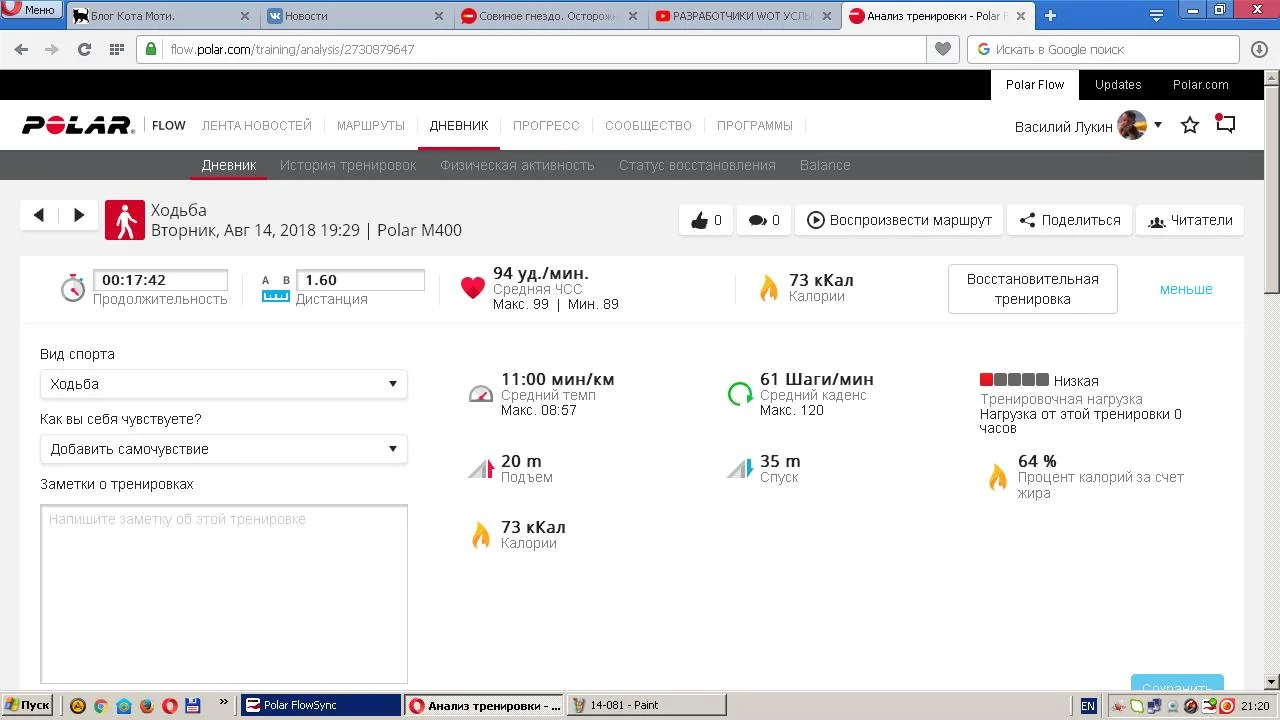1280x720 pixels.
Task: Open notifications flag icon in header
Action: (1225, 125)
